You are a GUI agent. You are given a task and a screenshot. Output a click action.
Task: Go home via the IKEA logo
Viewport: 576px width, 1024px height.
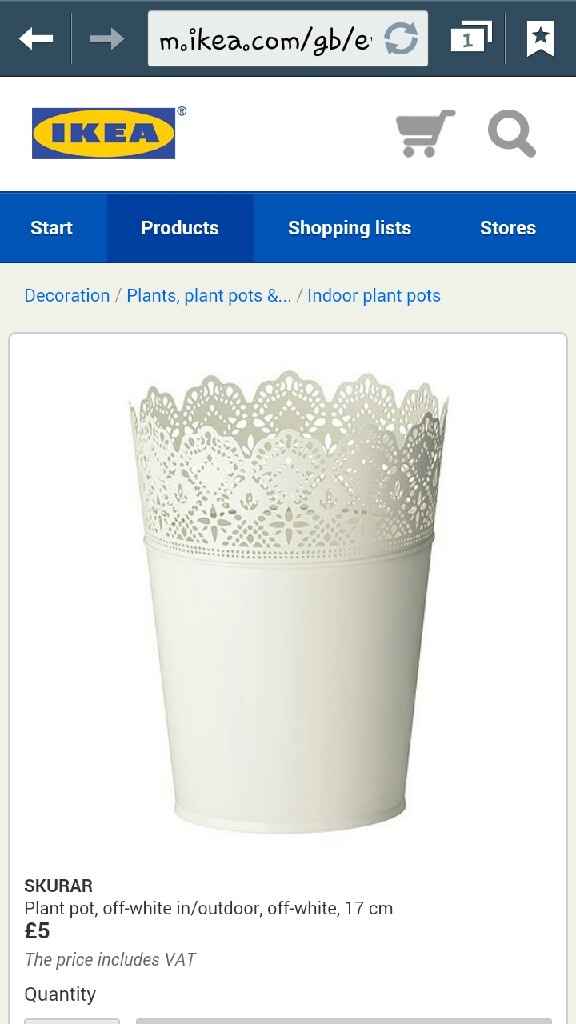[x=104, y=133]
